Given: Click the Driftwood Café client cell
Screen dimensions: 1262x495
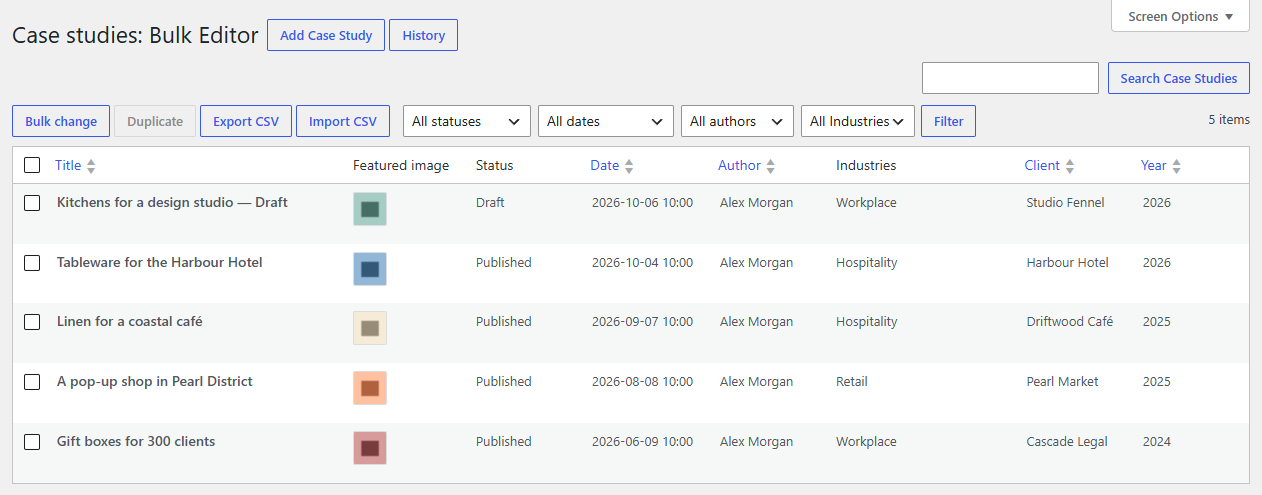Looking at the screenshot, I should (1070, 322).
